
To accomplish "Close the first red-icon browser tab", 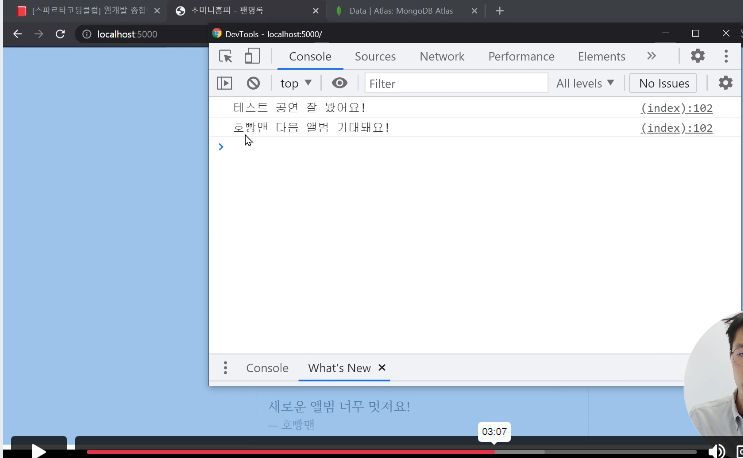I will tap(157, 11).
